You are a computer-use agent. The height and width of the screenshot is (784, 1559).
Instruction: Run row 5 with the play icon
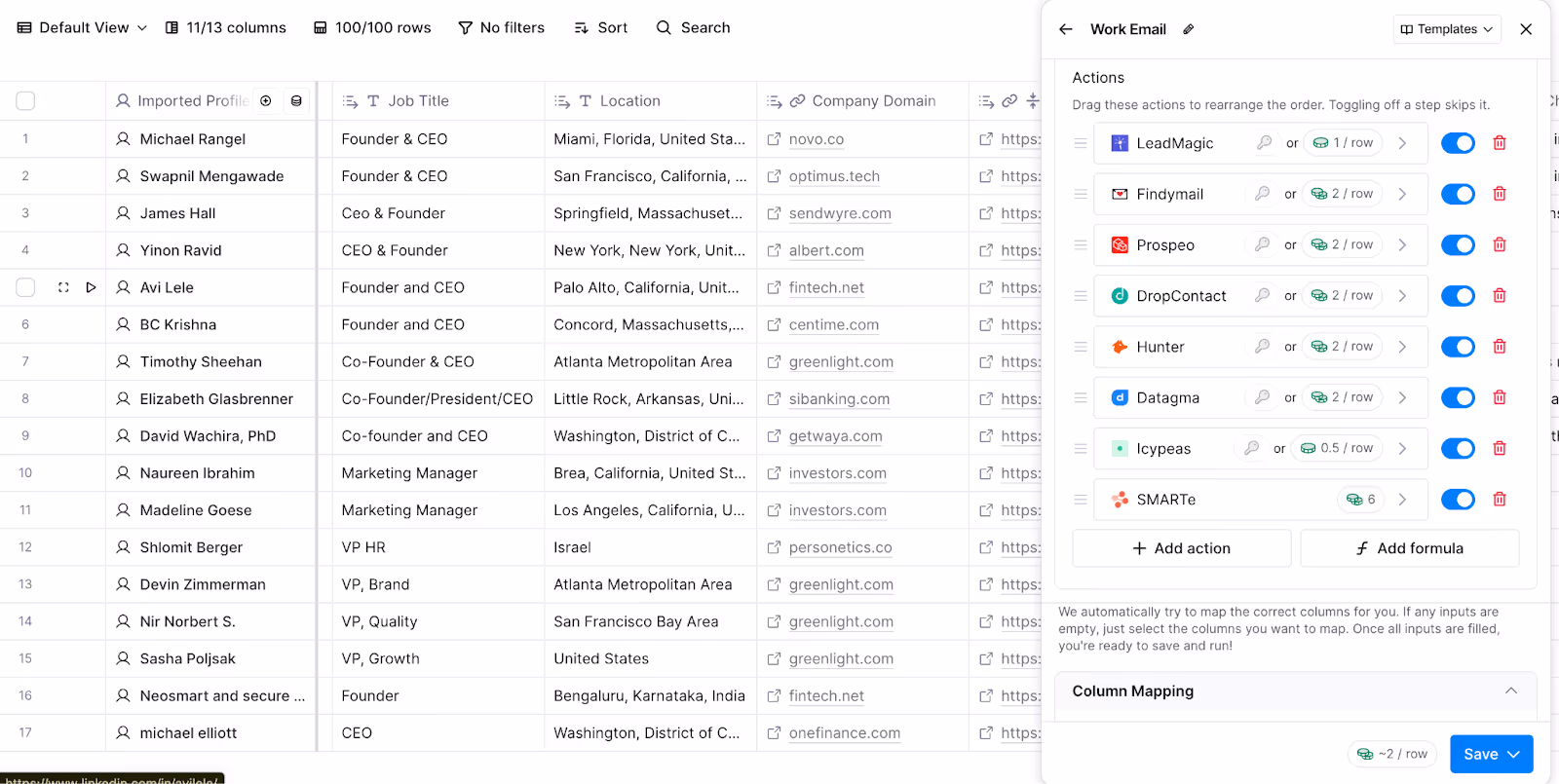point(91,287)
